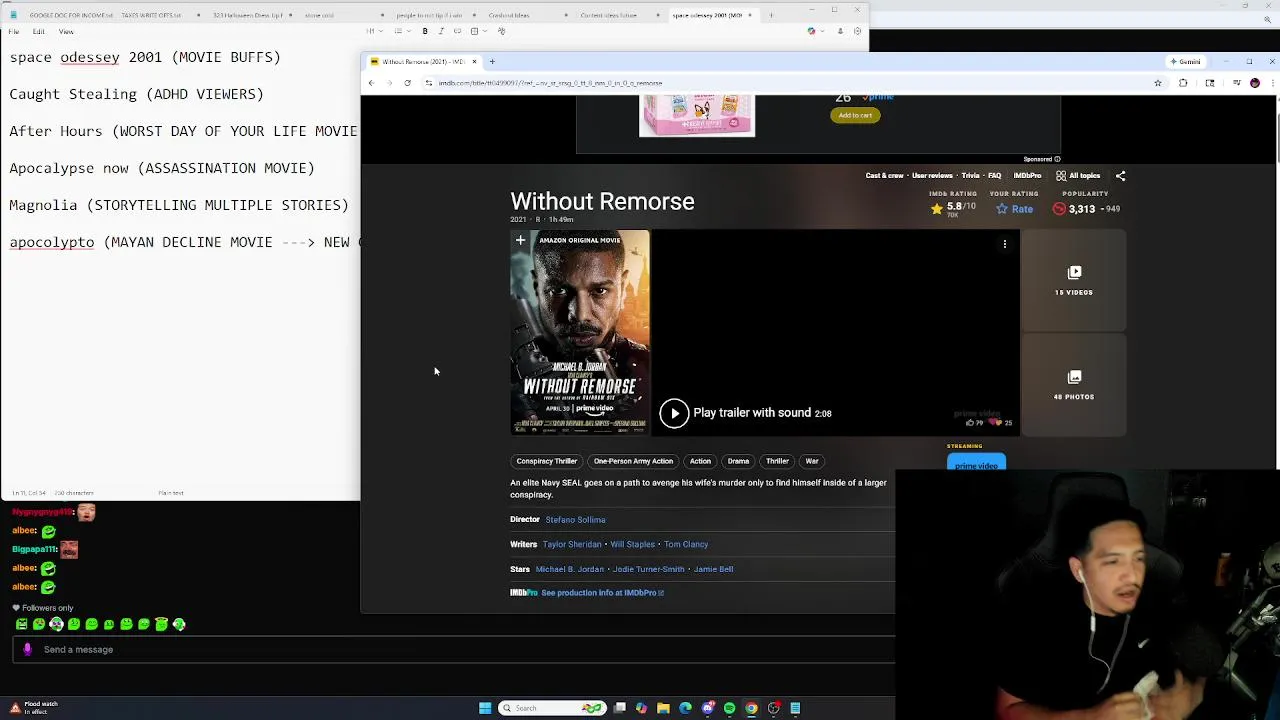Open the Trivia link

(970, 176)
